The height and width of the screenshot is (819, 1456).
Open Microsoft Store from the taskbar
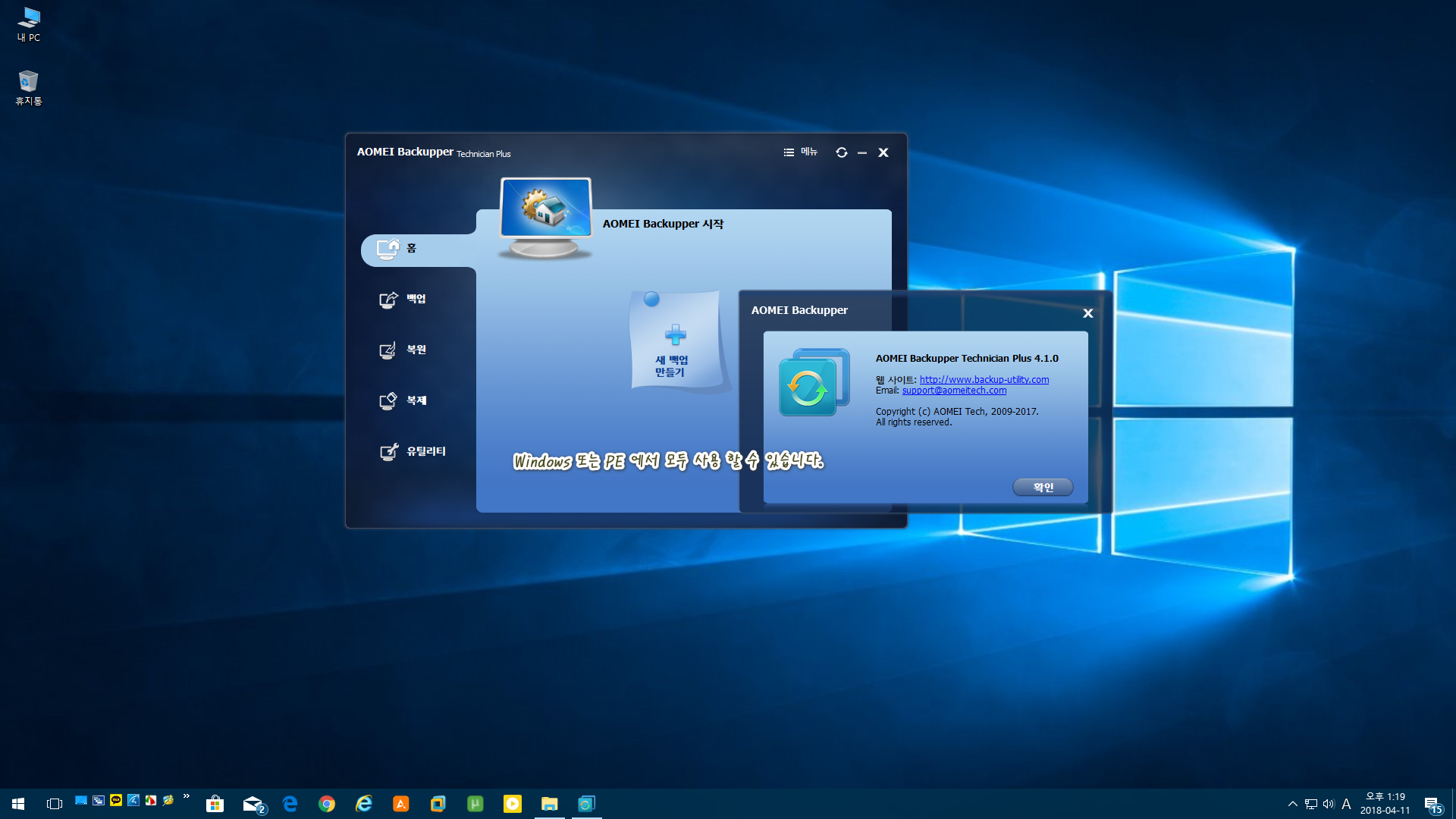[x=215, y=804]
